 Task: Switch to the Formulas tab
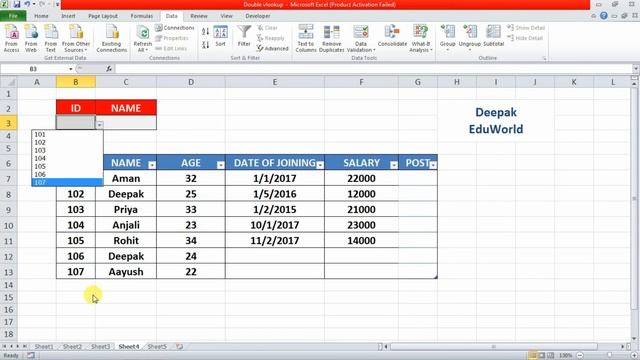[x=142, y=16]
